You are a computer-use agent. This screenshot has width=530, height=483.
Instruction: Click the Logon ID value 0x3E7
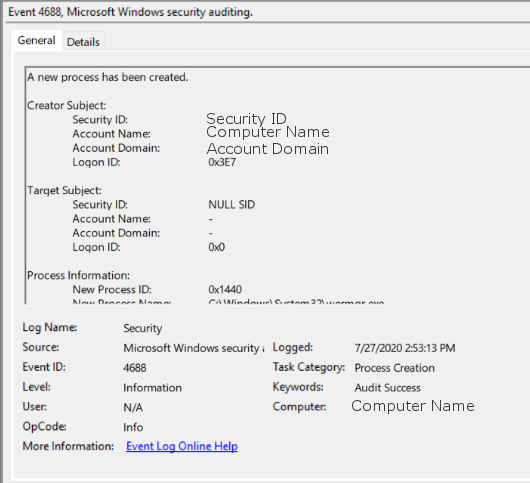click(222, 162)
